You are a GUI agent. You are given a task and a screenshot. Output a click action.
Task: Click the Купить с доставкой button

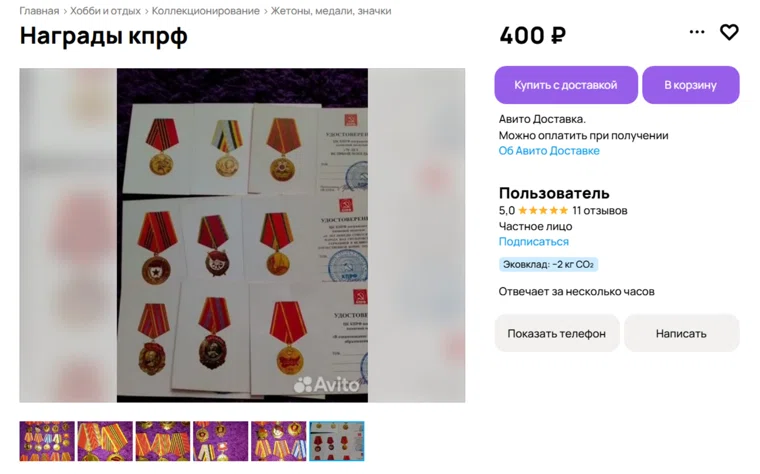coord(566,85)
